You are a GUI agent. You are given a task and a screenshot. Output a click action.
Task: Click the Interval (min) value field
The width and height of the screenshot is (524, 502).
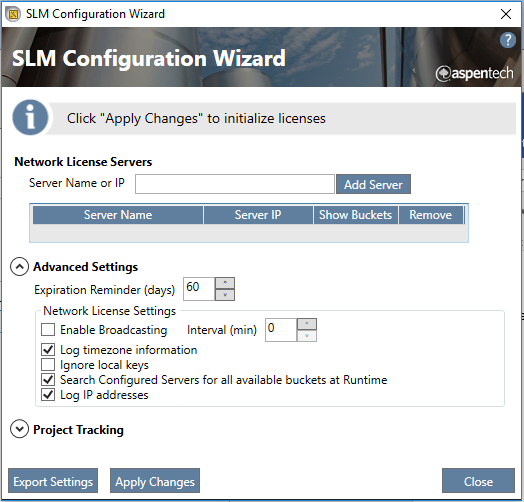pos(281,330)
